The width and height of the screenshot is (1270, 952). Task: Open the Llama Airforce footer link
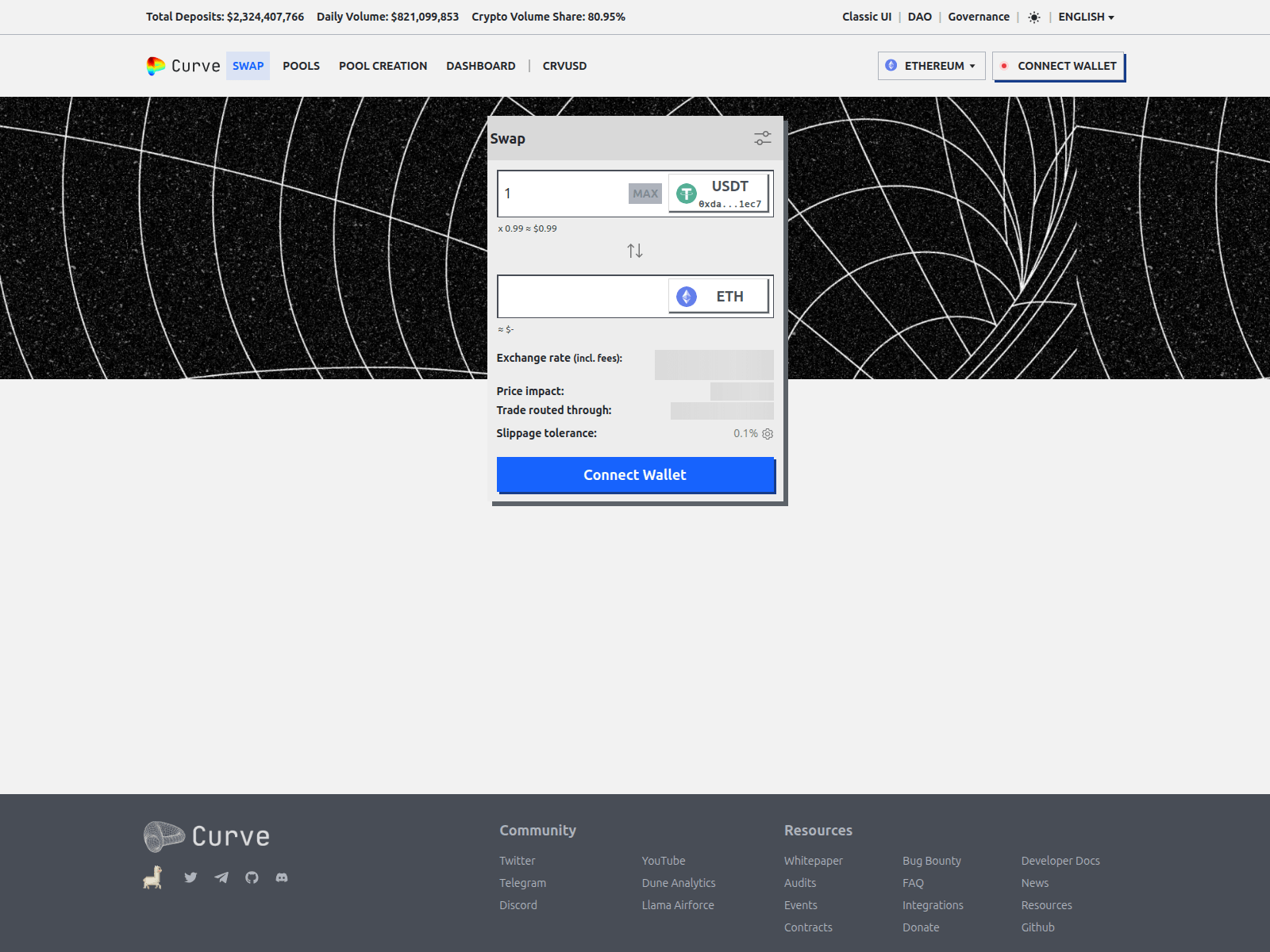coord(677,904)
